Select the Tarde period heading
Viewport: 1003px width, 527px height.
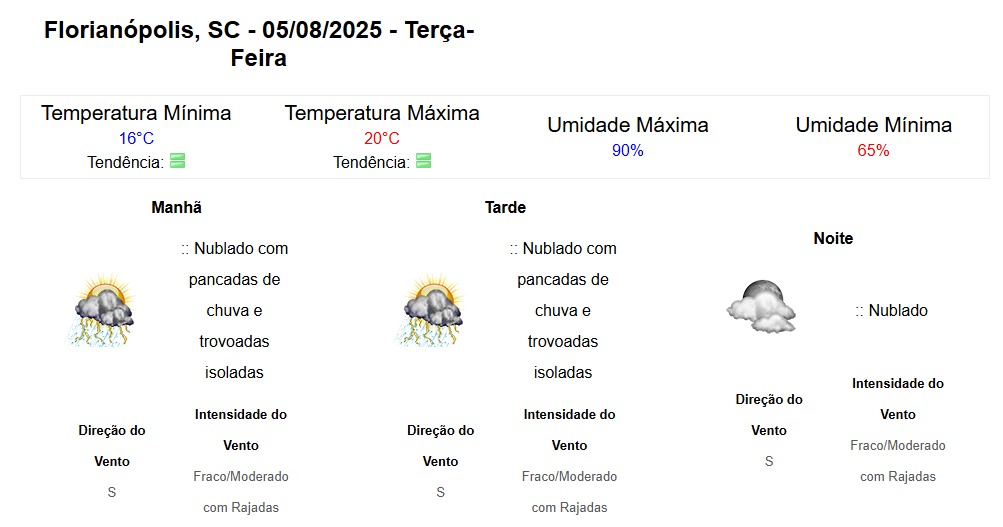click(x=505, y=207)
